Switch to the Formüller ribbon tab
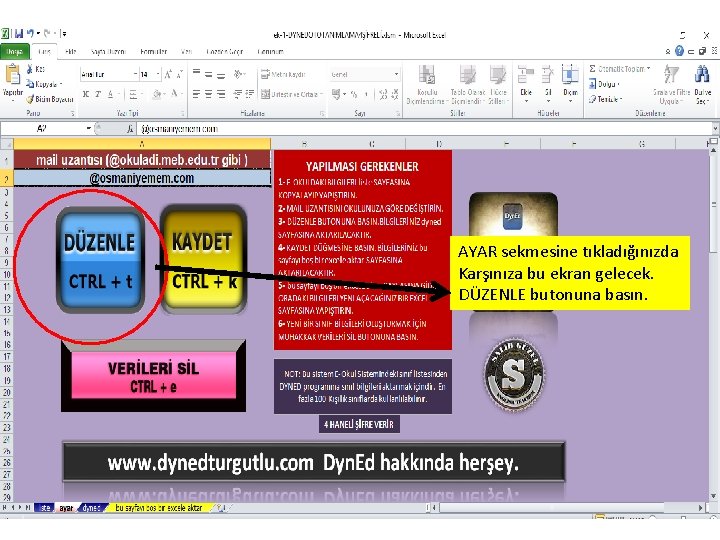Screen dimensions: 720x540 tap(153, 51)
